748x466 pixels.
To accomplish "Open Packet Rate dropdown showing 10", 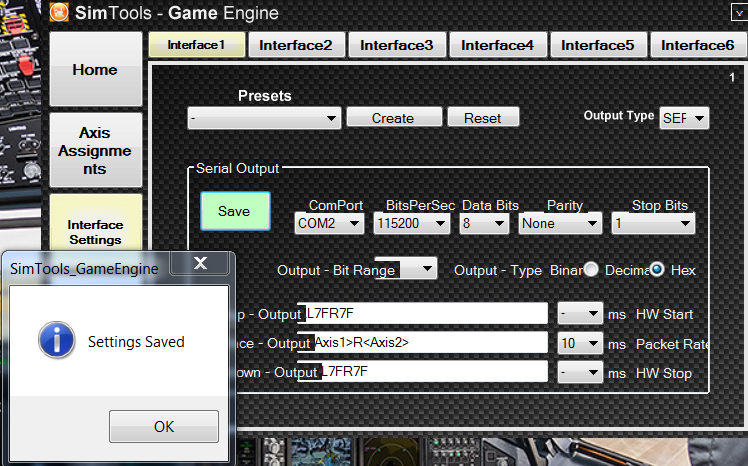I will click(x=580, y=343).
